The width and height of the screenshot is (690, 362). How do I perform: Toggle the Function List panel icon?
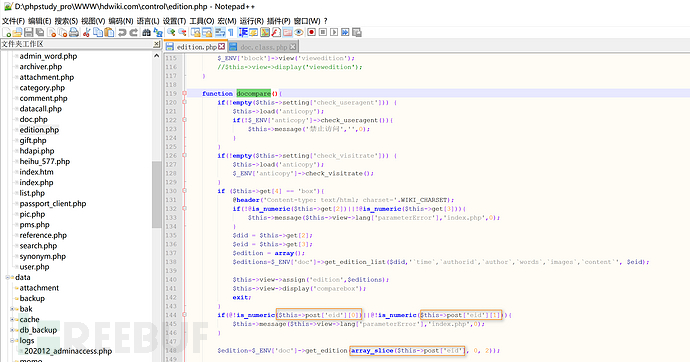coord(276,32)
